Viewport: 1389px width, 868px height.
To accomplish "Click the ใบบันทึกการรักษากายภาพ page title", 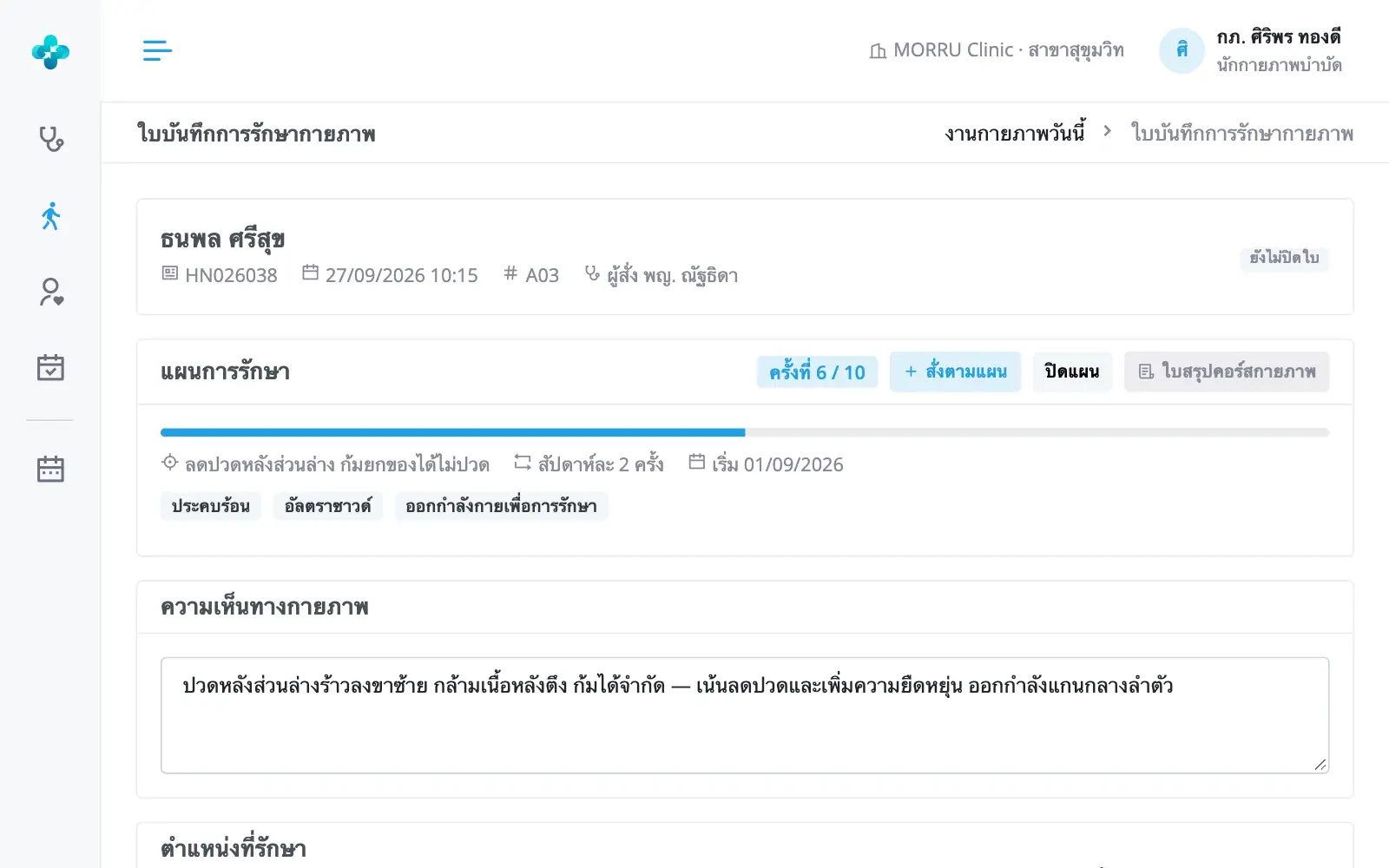I will [x=256, y=134].
